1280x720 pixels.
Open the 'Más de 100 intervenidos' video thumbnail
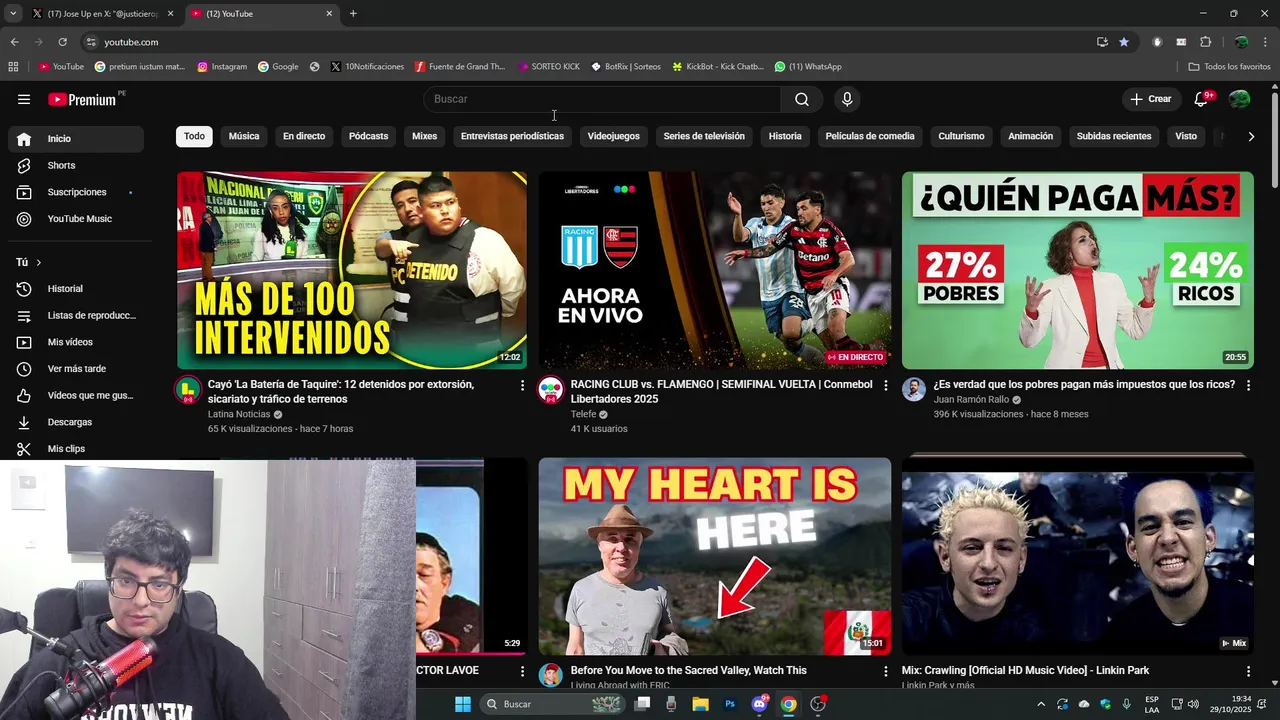(x=352, y=270)
